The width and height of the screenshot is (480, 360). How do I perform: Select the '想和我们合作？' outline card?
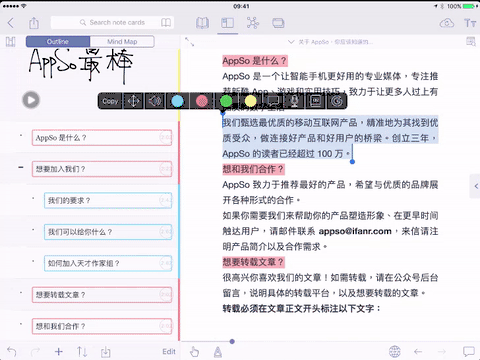[x=102, y=326]
